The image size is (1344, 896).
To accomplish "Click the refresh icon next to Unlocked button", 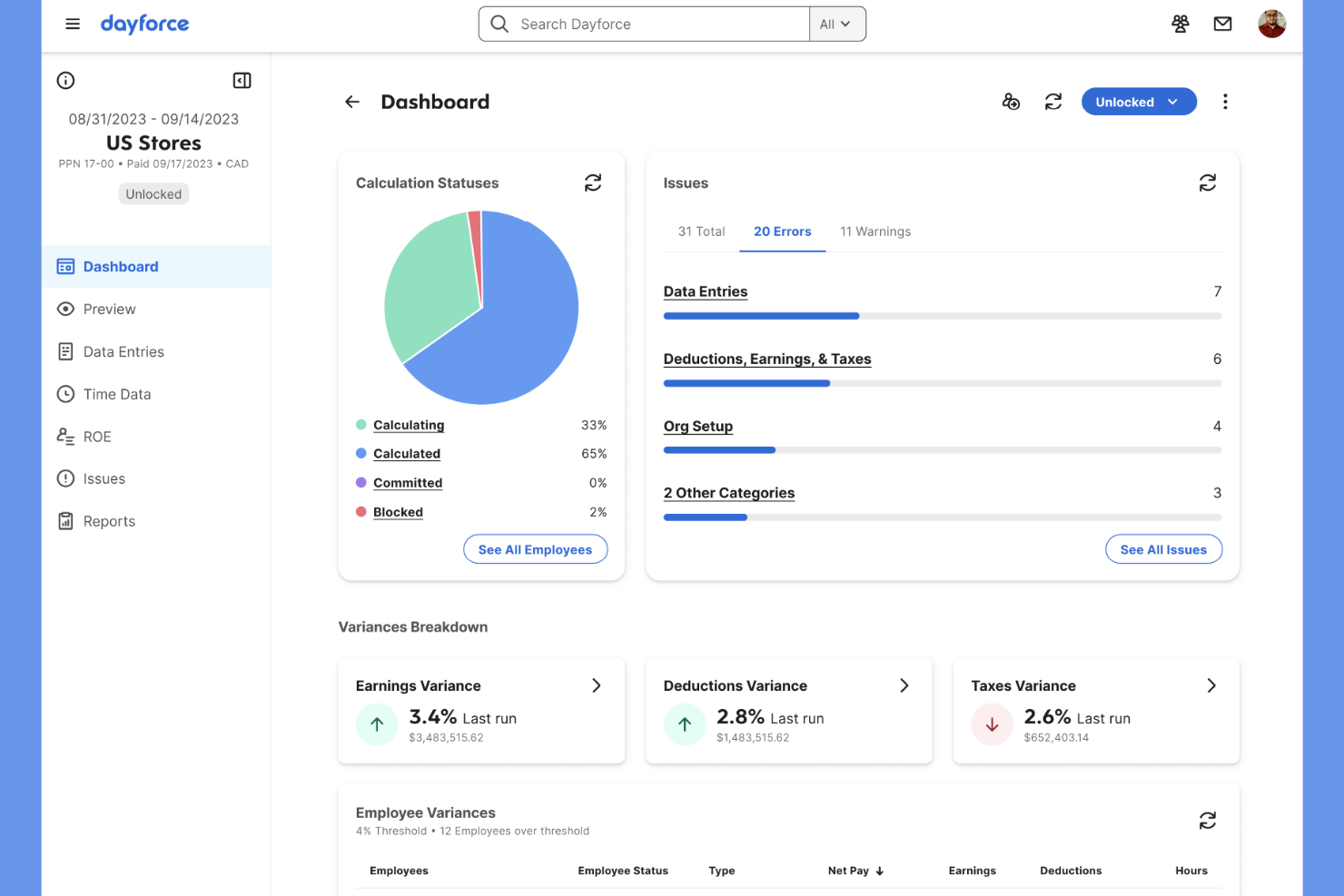I will tap(1053, 102).
